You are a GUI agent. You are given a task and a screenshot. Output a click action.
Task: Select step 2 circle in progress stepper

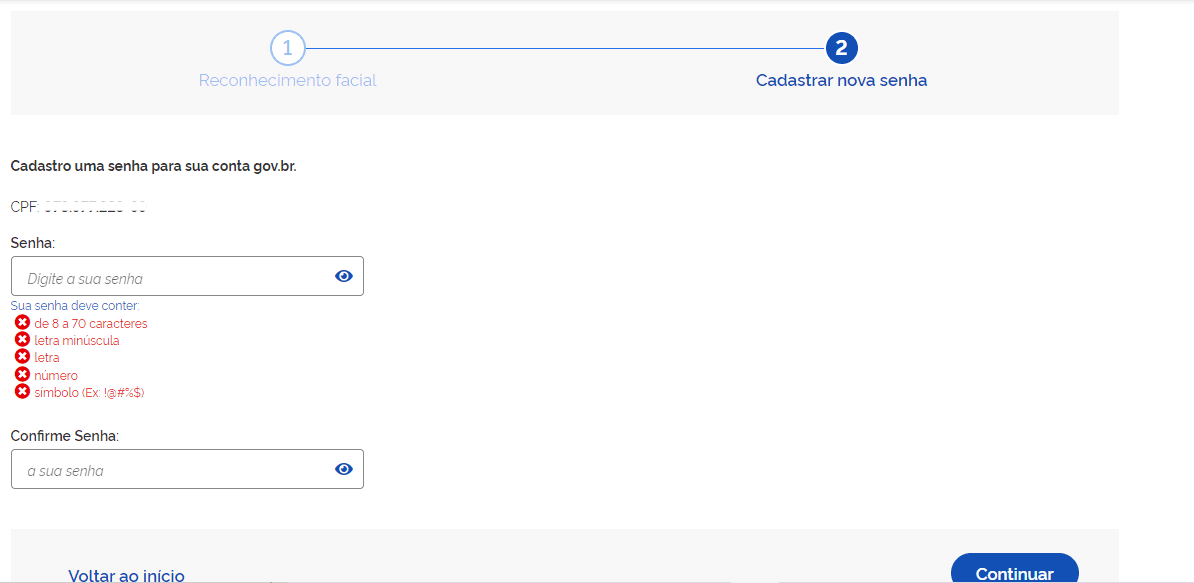click(x=841, y=48)
